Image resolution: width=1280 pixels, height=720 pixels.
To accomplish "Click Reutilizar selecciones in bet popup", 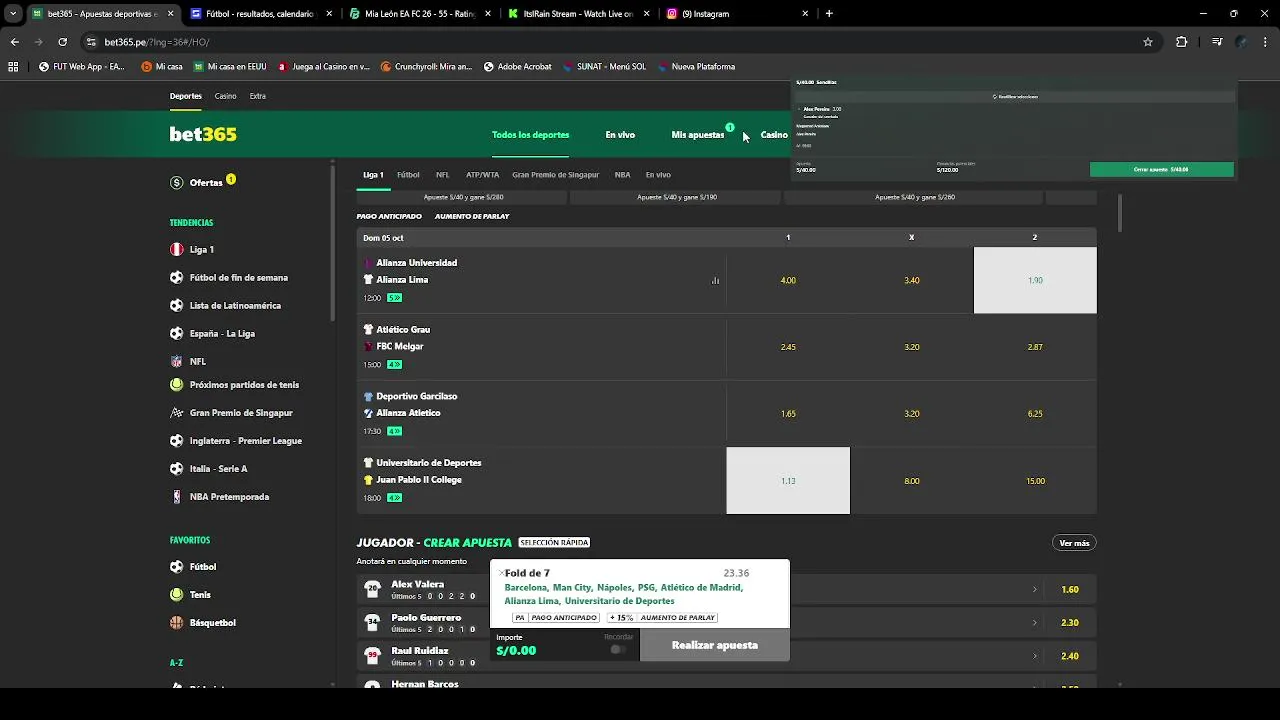I will [1015, 97].
